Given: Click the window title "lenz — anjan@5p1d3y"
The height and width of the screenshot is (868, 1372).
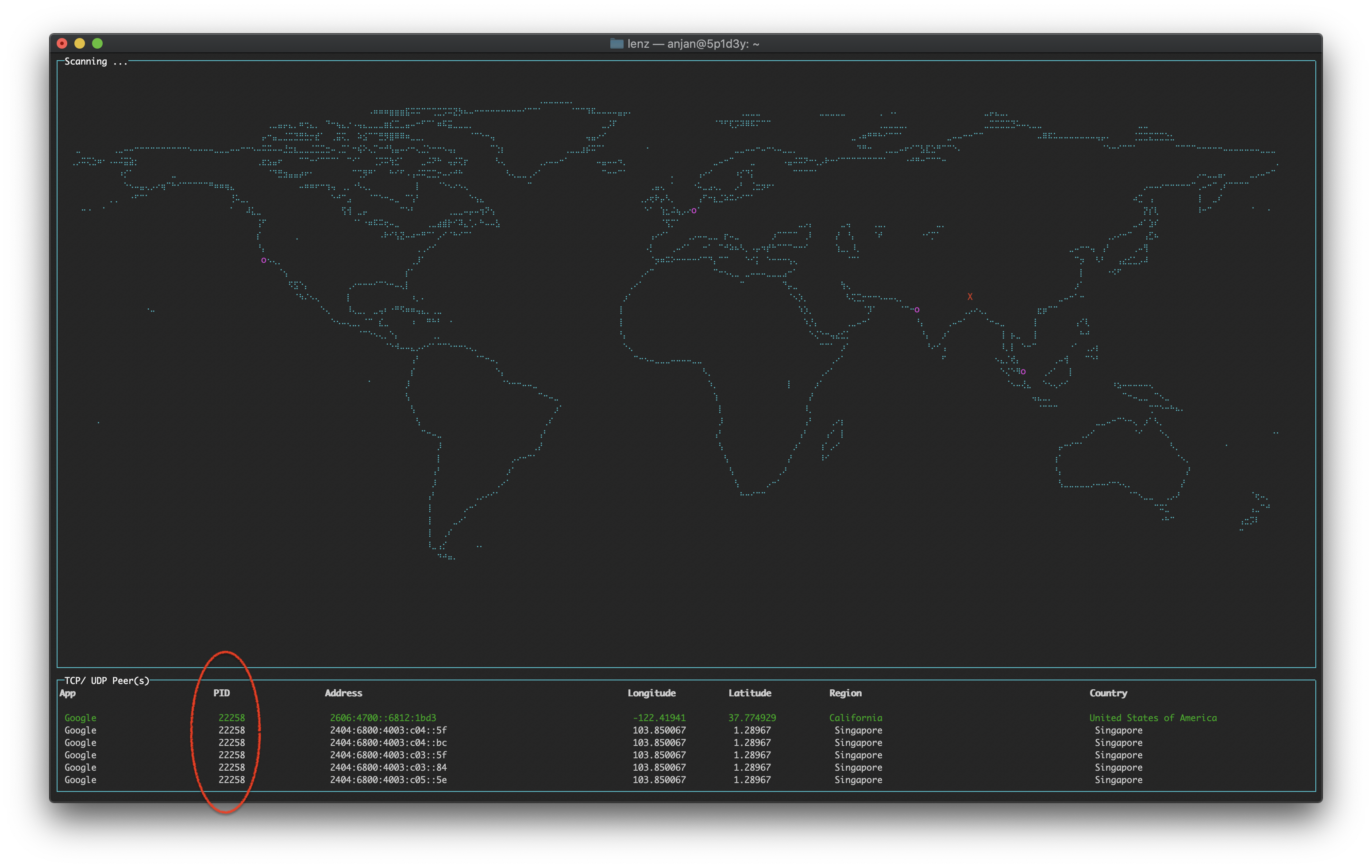Looking at the screenshot, I should point(693,44).
